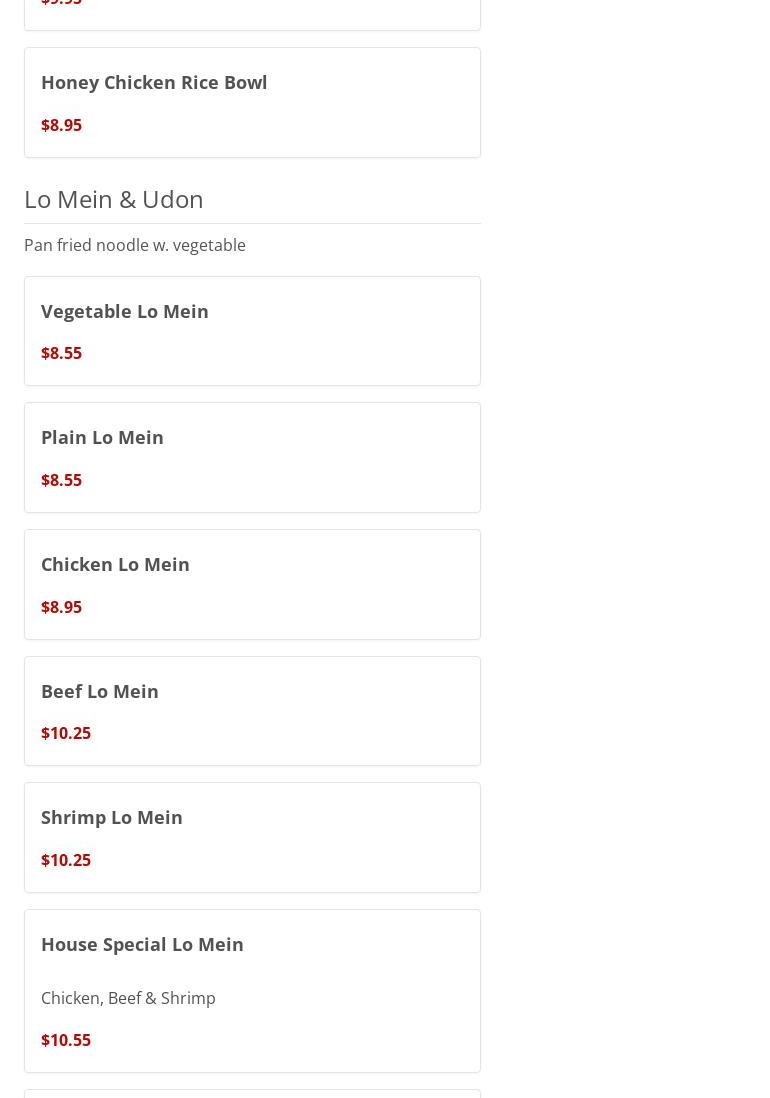Click the $10.25 price under Beef Lo Mein

click(66, 733)
